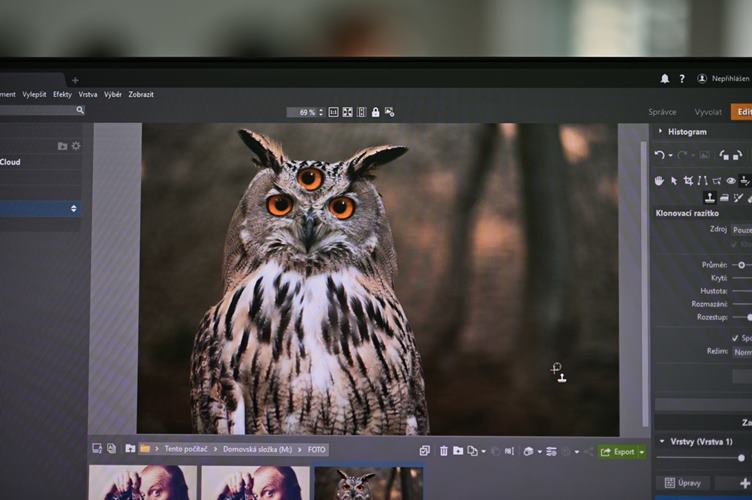Click the Úpravy button

coord(682,483)
